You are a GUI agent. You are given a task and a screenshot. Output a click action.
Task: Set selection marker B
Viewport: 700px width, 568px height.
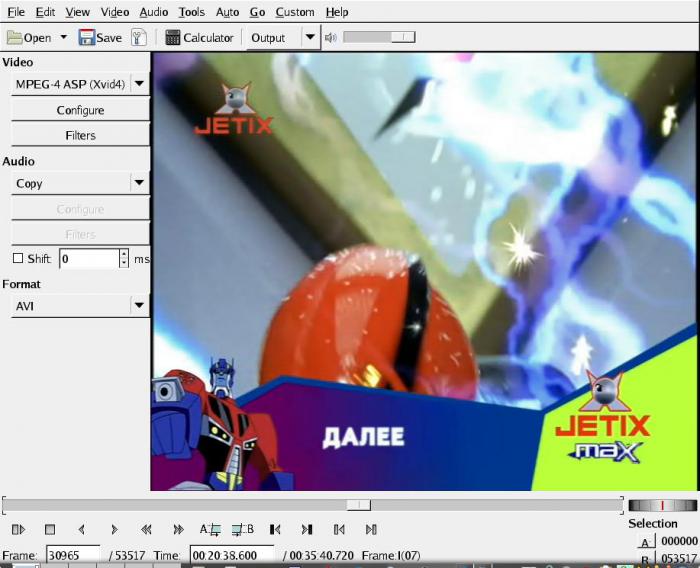243,530
